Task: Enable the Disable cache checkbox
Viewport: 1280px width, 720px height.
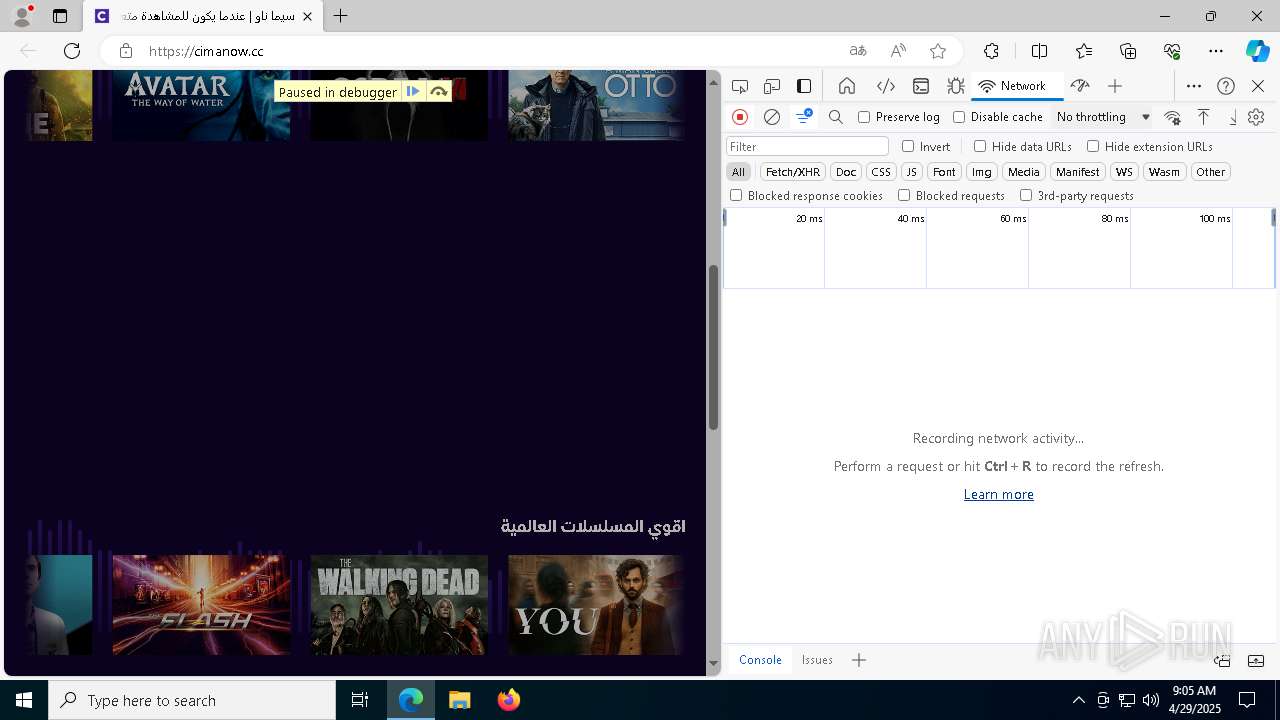Action: click(x=959, y=117)
